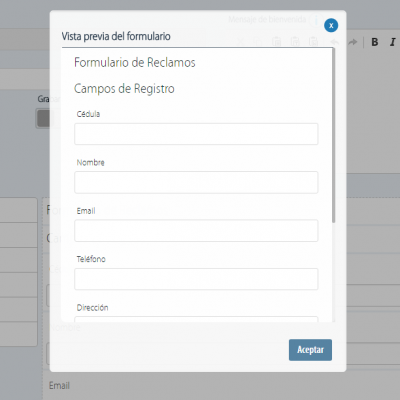The image size is (400, 400).
Task: Click the first faded paste clipboard icon
Action: coord(276,42)
